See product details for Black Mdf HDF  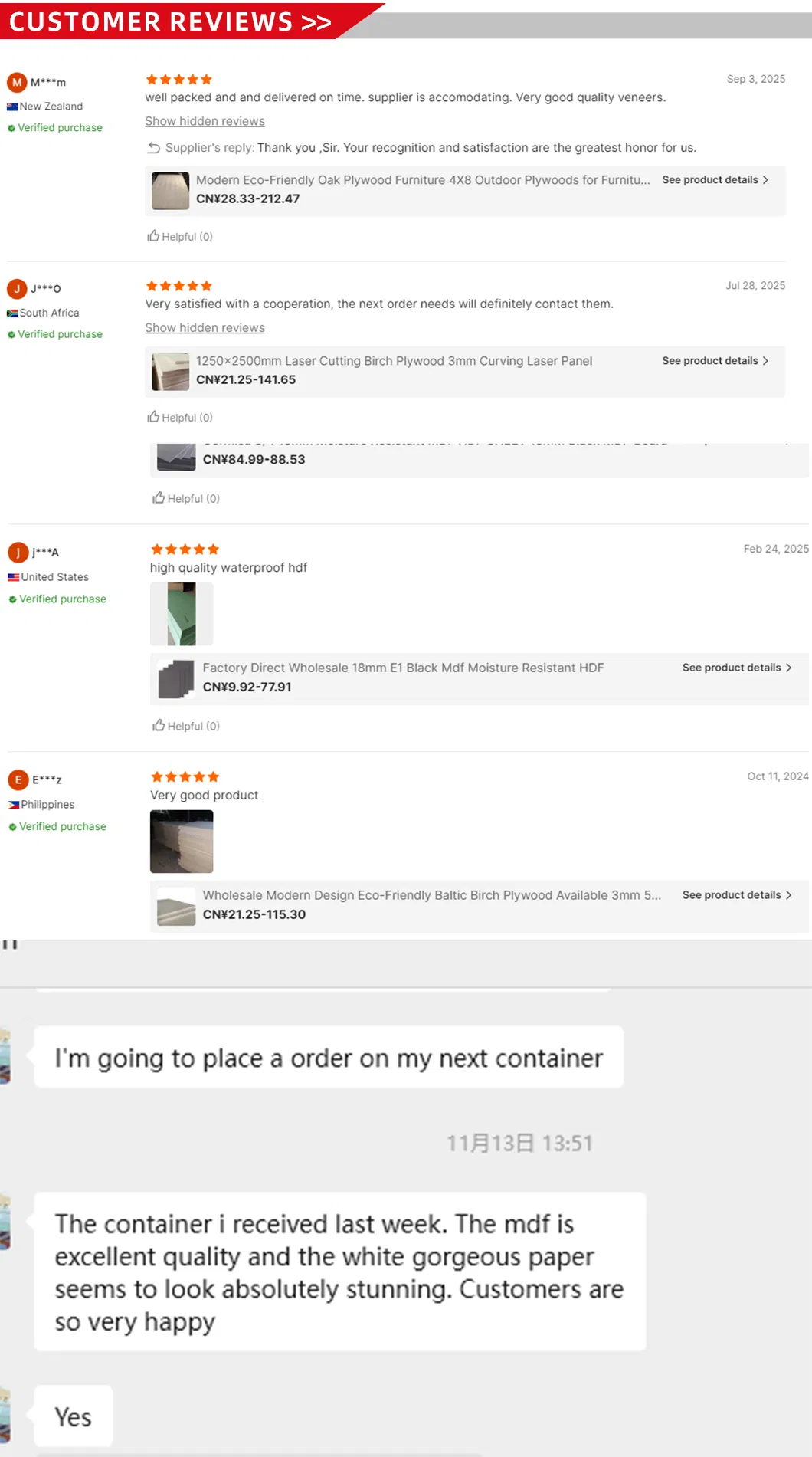pos(736,668)
